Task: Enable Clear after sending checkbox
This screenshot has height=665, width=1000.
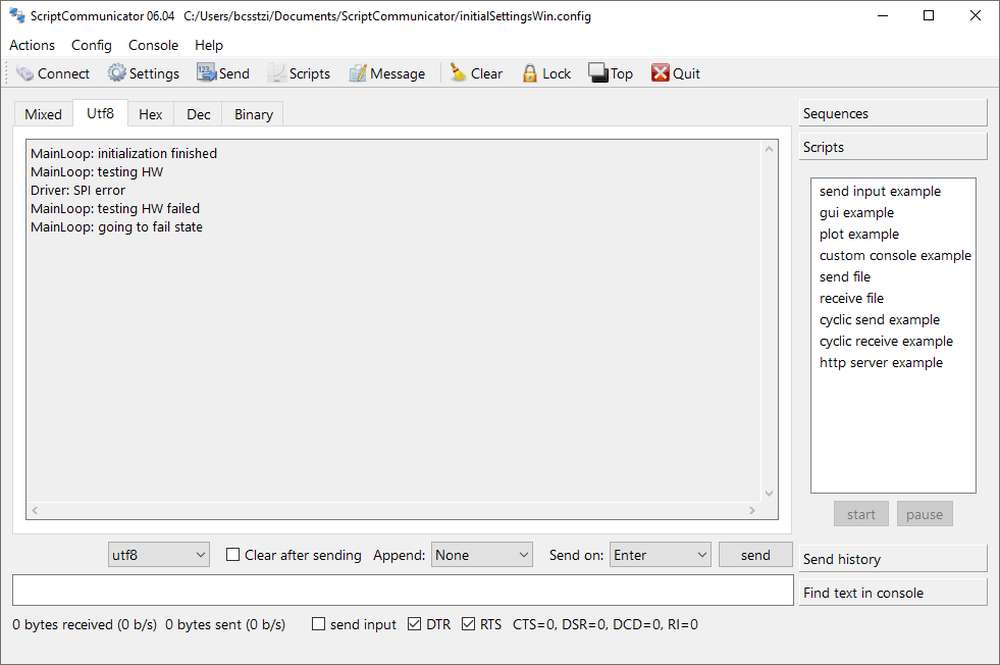Action: click(233, 555)
